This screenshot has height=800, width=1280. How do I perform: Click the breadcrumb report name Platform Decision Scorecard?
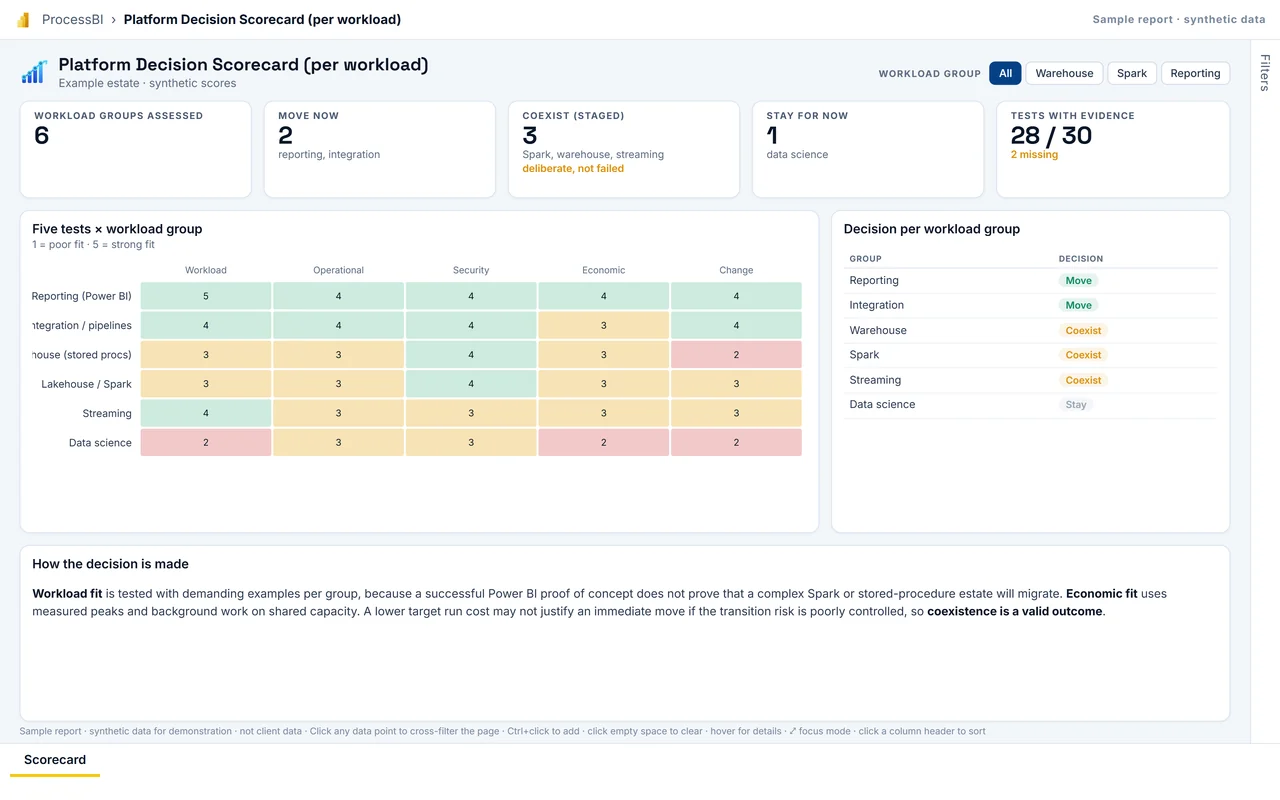[x=262, y=20]
